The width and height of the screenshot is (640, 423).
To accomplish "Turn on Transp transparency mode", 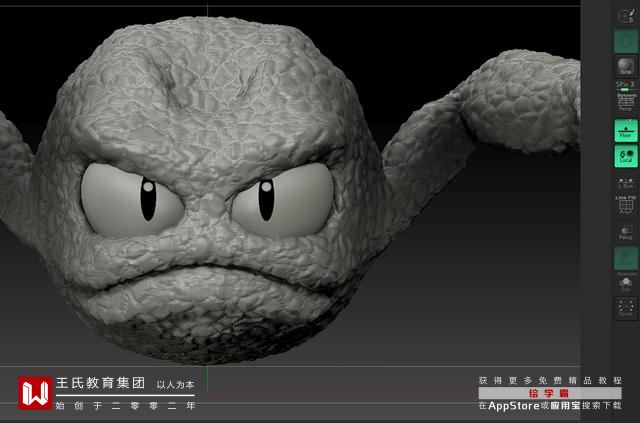I will click(626, 232).
